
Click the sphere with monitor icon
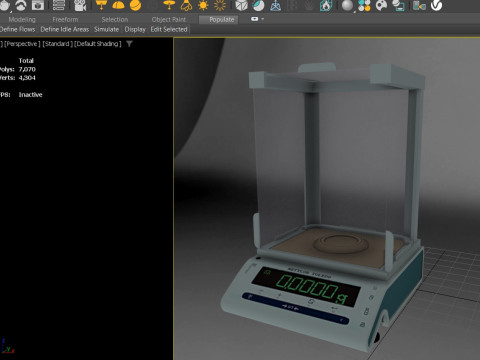(x=398, y=5)
